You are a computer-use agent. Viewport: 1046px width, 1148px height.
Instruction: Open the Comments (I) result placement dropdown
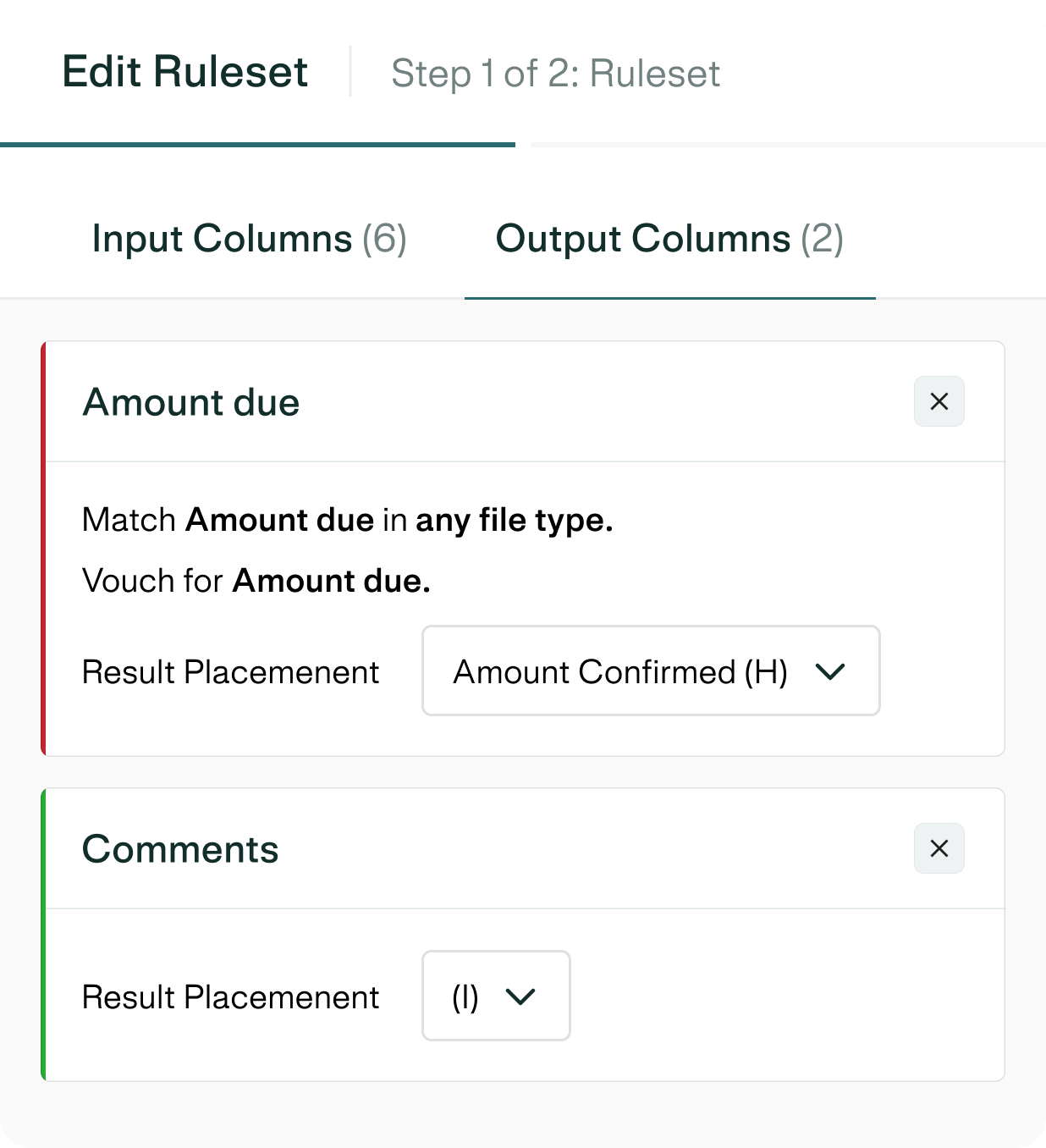(496, 996)
